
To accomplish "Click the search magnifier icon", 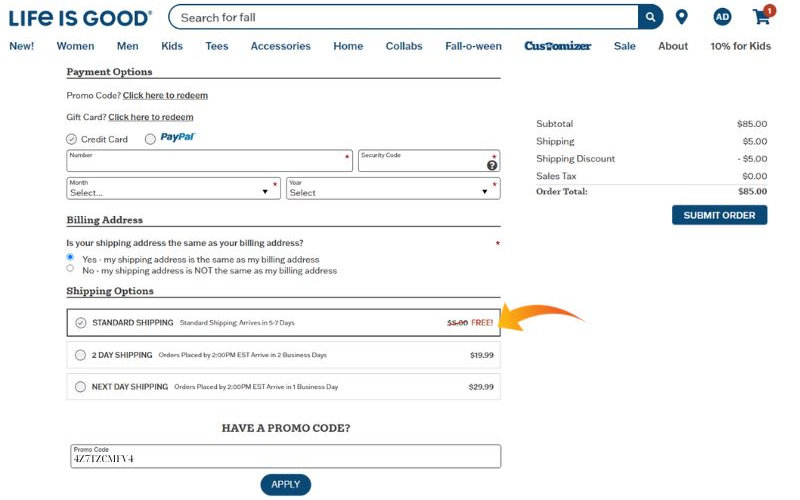I will pos(651,17).
